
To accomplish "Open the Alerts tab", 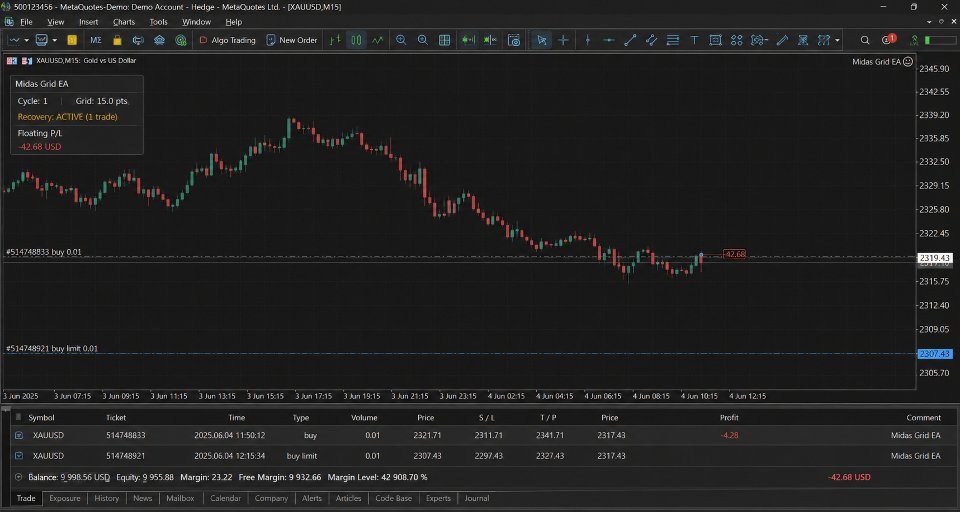I will coord(312,499).
